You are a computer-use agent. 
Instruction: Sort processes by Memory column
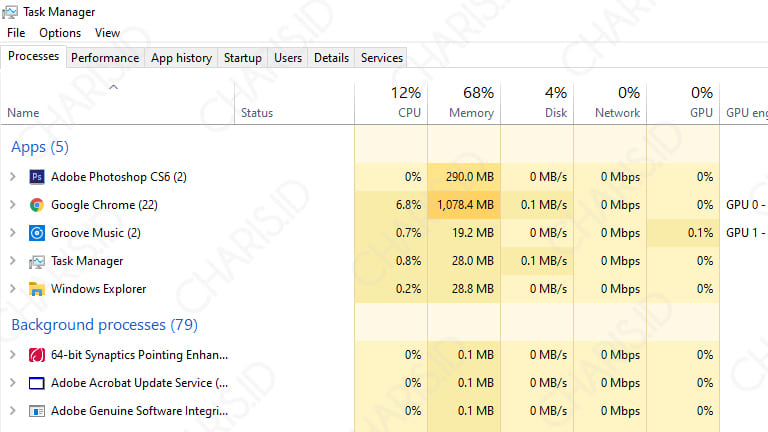(x=464, y=103)
